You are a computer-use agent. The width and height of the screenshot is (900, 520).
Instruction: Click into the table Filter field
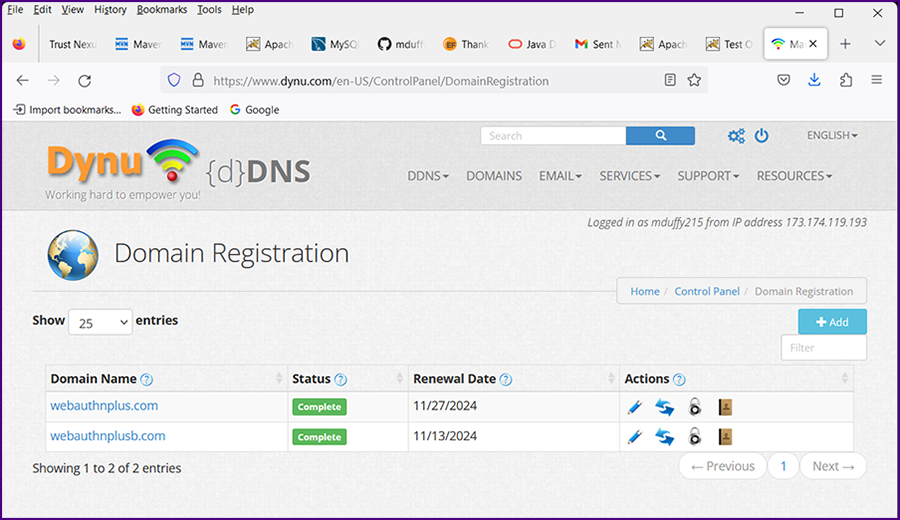[823, 348]
